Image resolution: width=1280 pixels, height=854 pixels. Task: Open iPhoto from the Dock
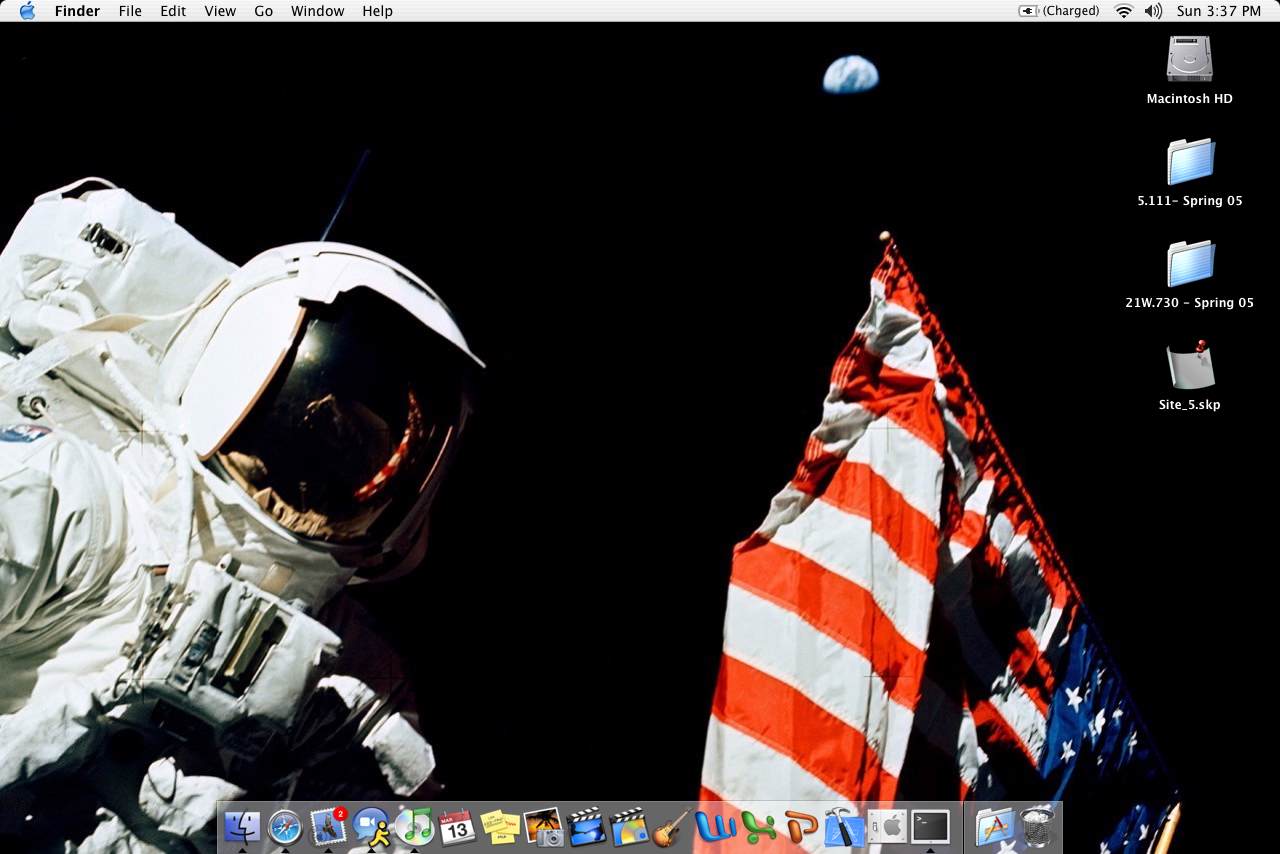(x=543, y=827)
